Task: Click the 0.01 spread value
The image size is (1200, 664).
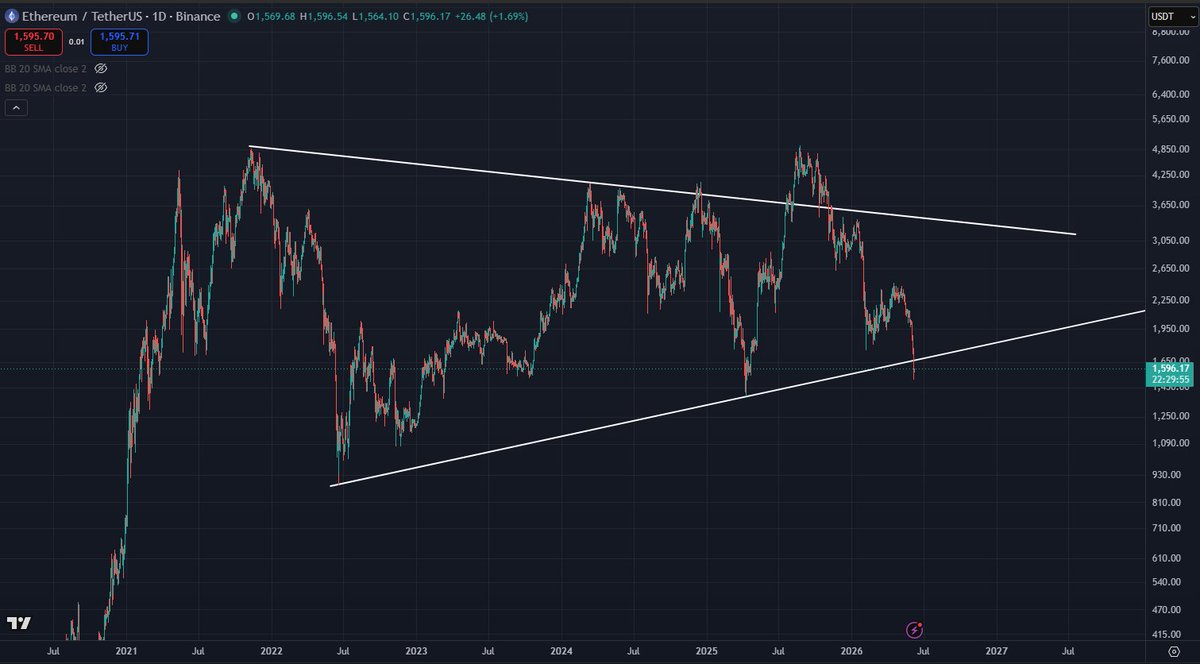Action: point(76,42)
